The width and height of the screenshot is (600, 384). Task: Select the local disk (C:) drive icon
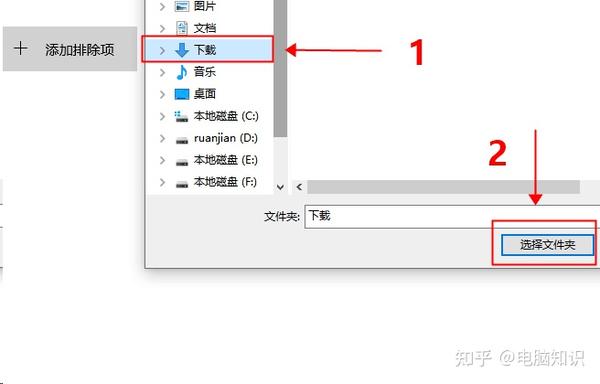click(x=181, y=116)
